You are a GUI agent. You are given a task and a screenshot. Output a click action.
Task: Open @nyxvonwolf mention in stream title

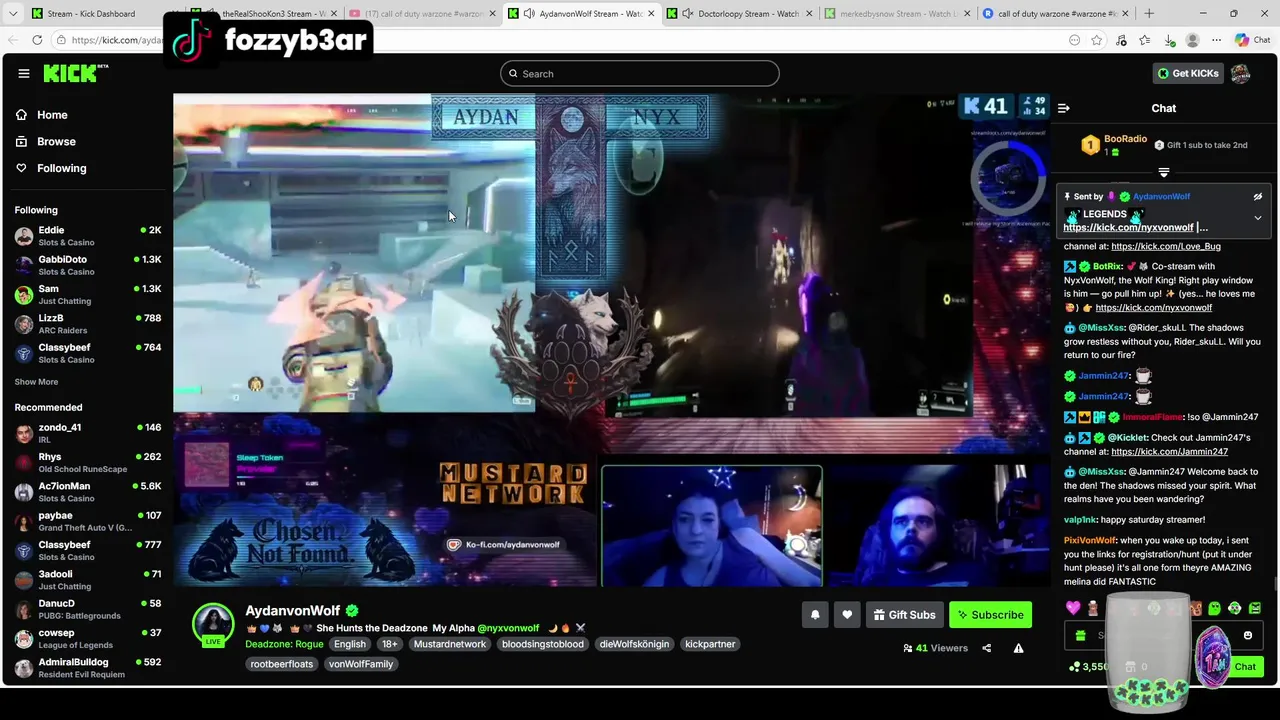[x=508, y=628]
